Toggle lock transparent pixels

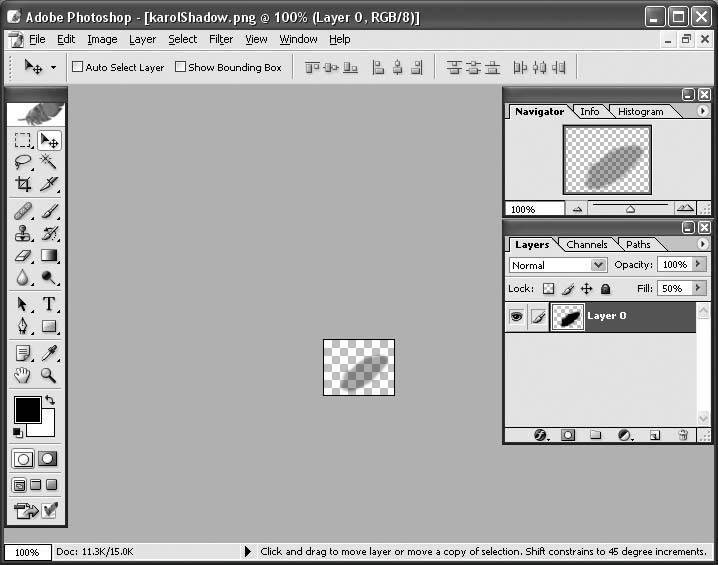(548, 288)
